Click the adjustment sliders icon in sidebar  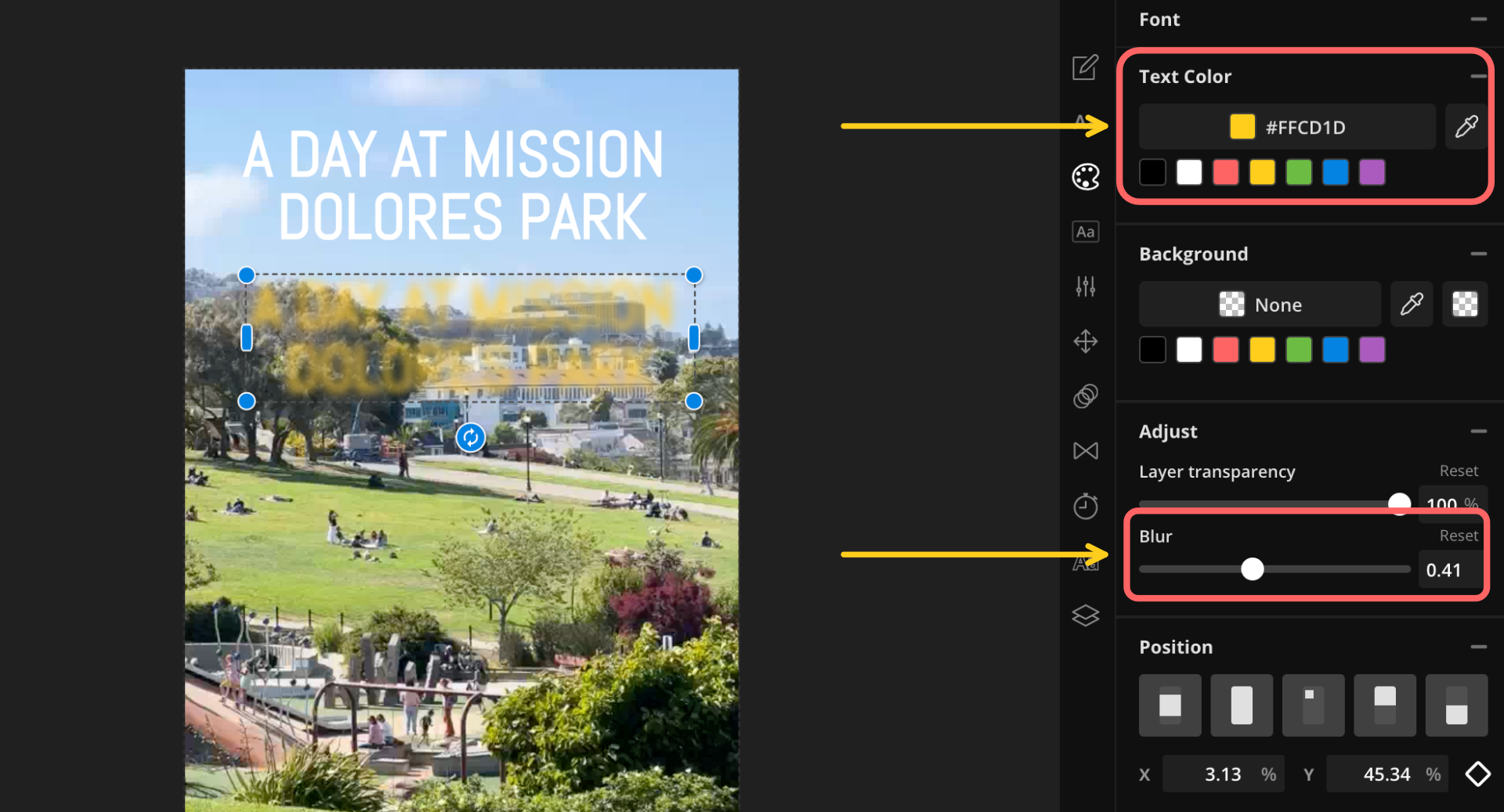[1086, 287]
